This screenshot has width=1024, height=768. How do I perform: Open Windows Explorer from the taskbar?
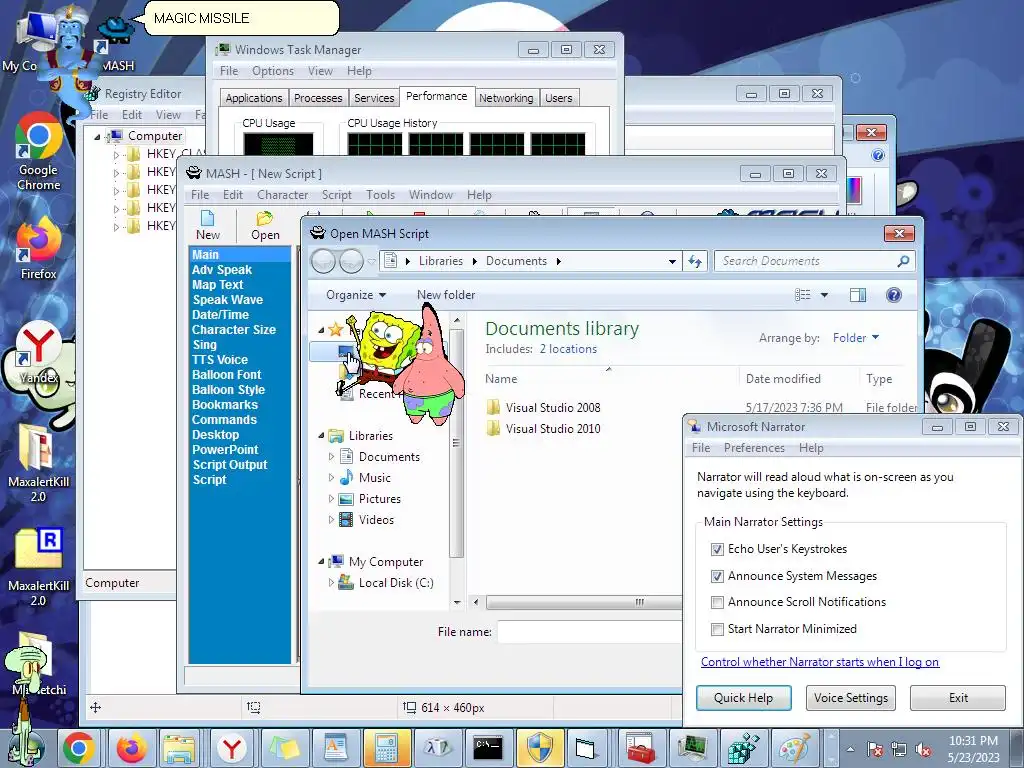coord(180,748)
